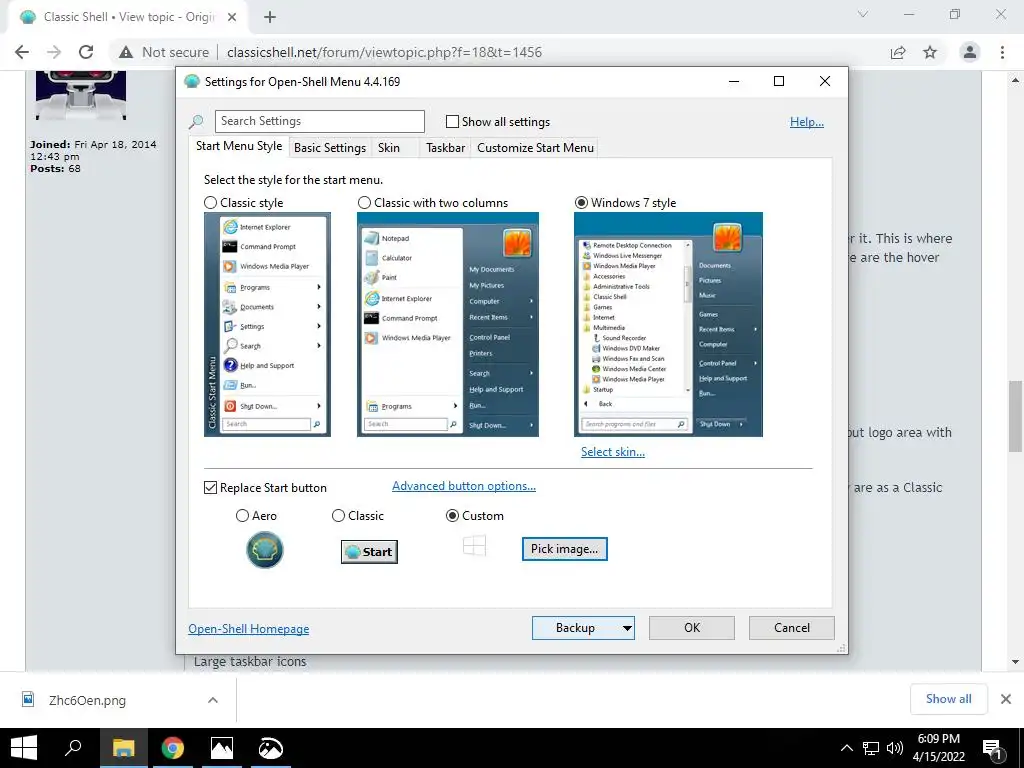Click the forum page vertical scrollbar thumb

(1015, 416)
